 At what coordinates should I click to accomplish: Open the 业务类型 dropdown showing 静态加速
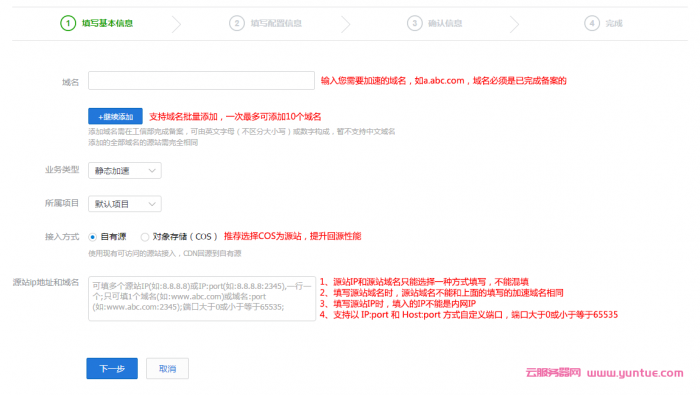click(x=125, y=170)
